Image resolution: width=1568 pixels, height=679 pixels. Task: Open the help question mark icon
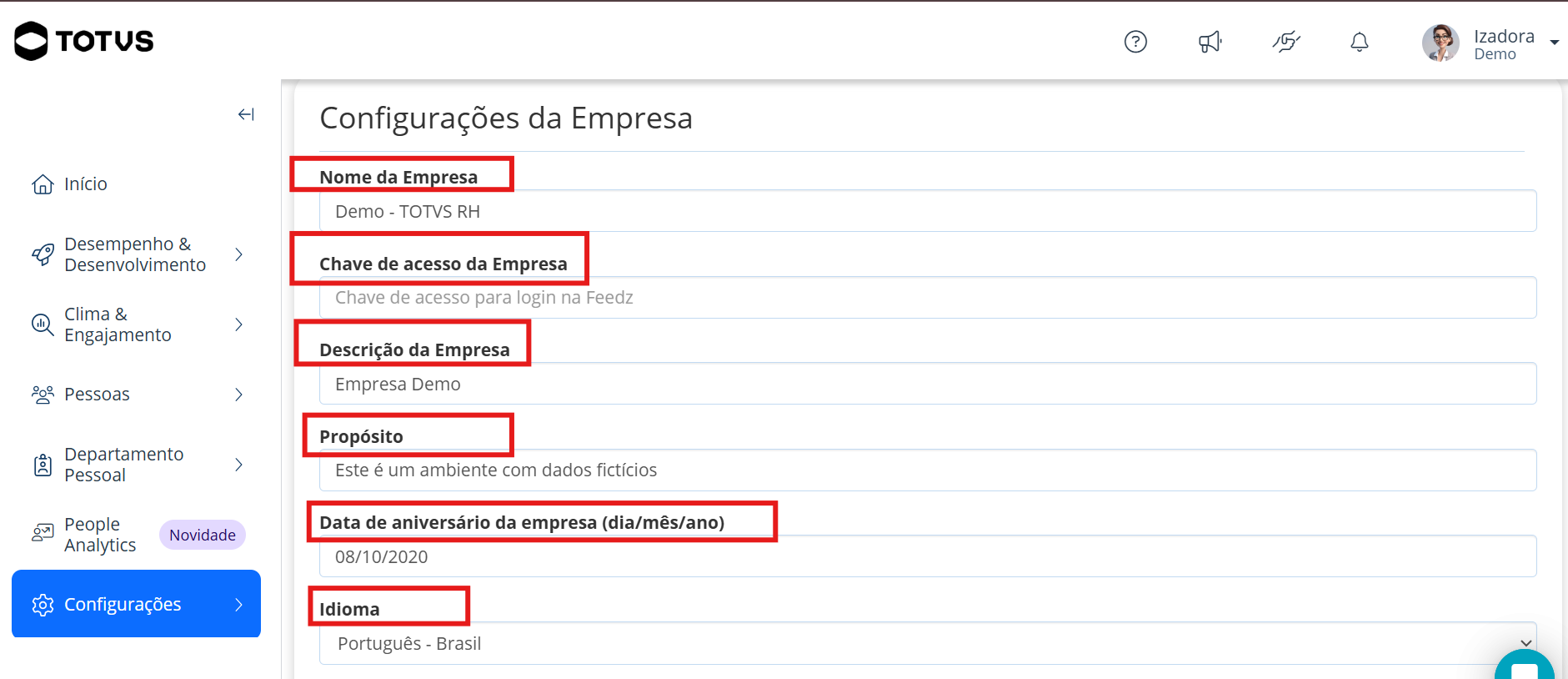click(x=1135, y=42)
